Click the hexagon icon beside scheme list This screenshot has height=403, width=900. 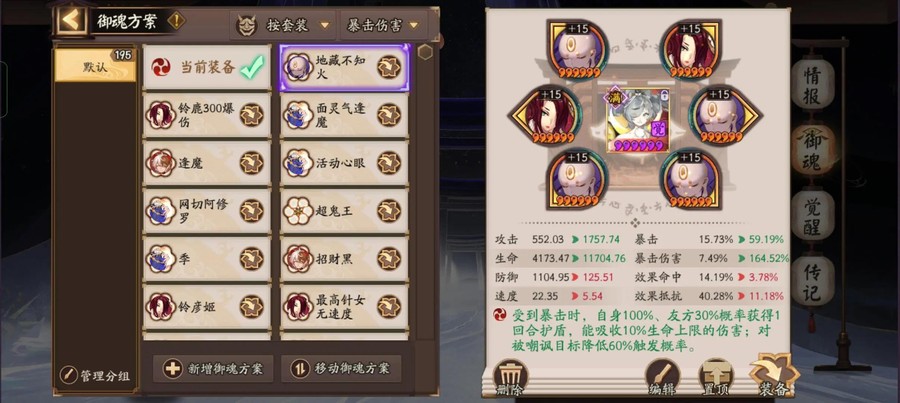click(425, 52)
